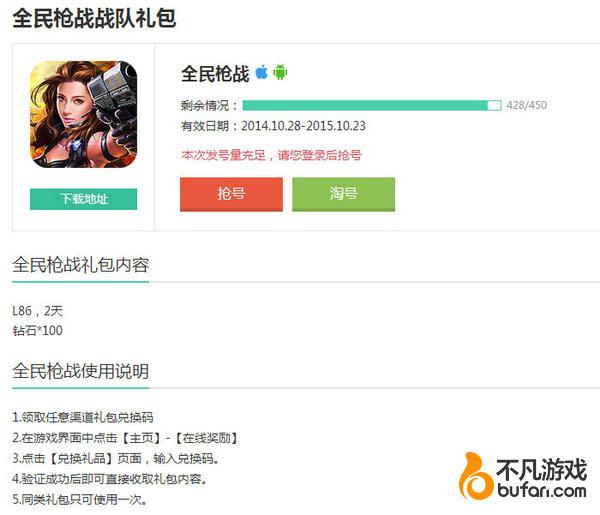Image resolution: width=600 pixels, height=515 pixels.
Task: Click the bufan.com watermark text
Action: tap(542, 490)
